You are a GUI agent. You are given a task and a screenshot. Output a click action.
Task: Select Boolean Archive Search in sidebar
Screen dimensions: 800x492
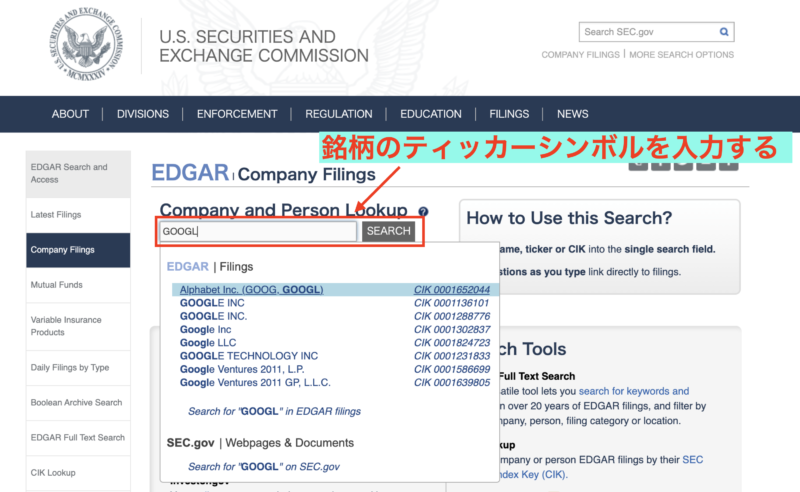click(78, 403)
